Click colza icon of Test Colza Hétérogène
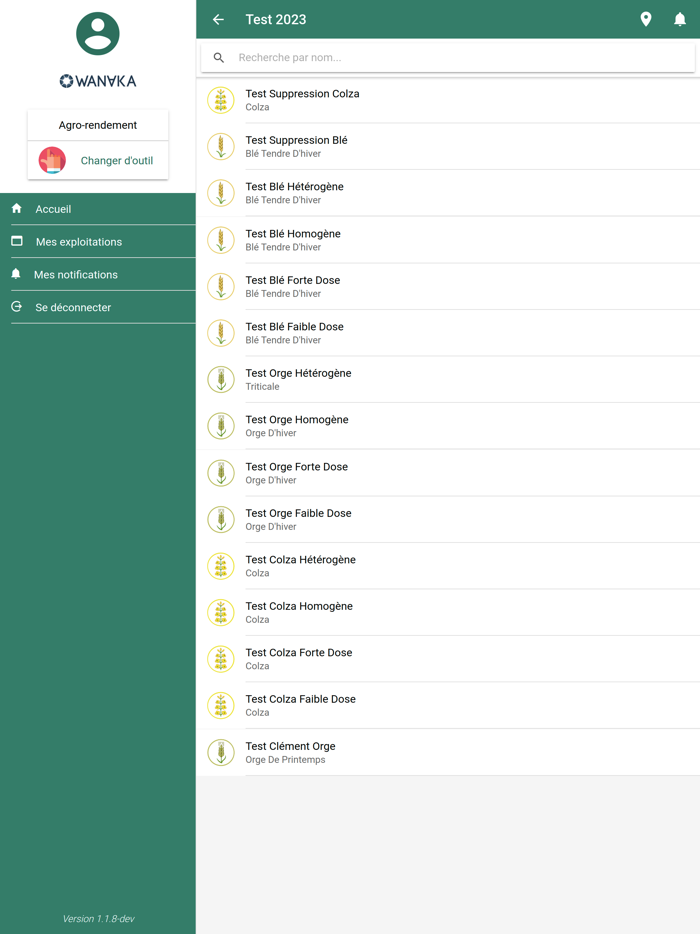Screen dimensions: 700x934 point(221,566)
